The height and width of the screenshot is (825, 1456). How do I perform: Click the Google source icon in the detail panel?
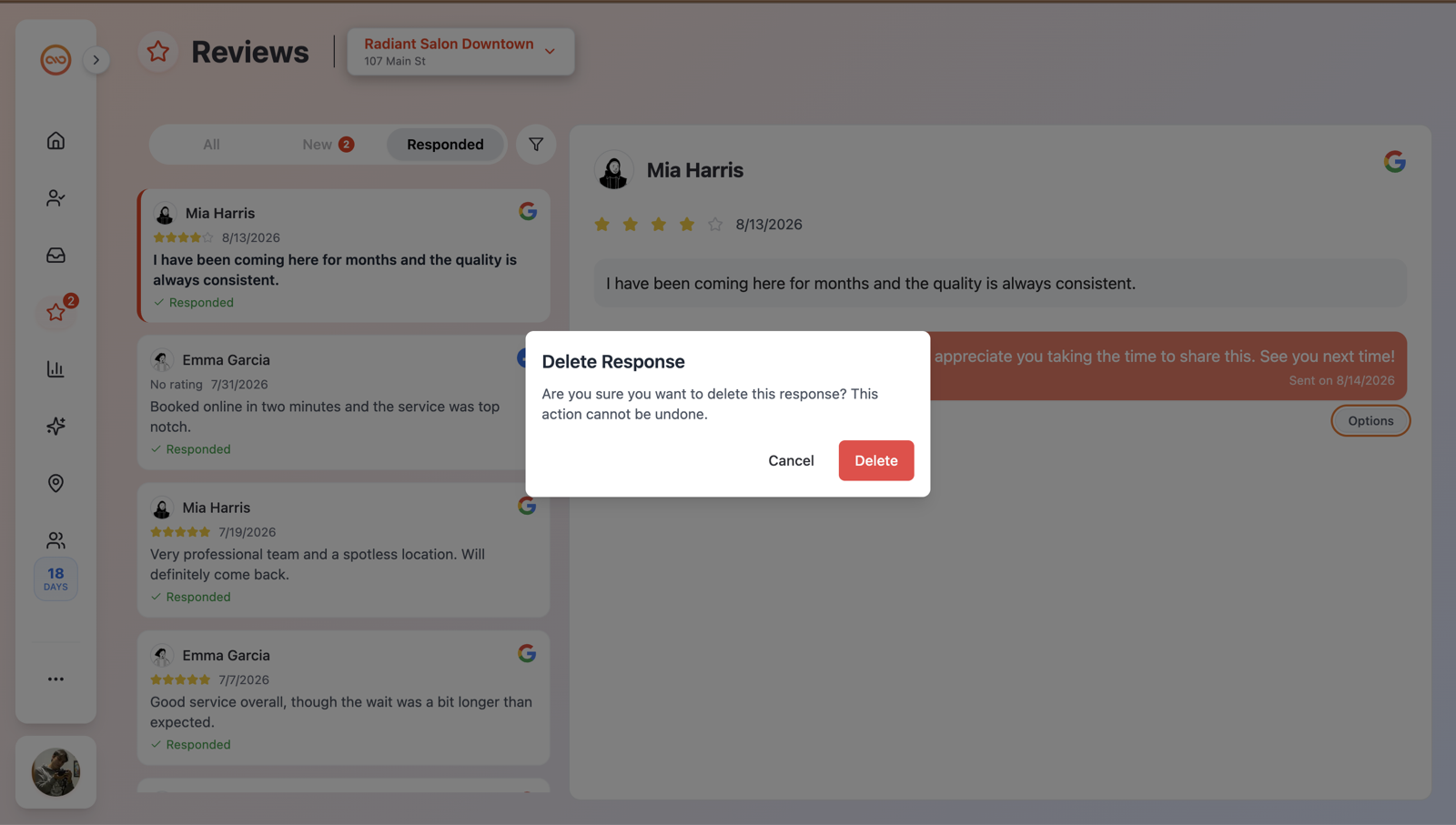(x=1395, y=162)
